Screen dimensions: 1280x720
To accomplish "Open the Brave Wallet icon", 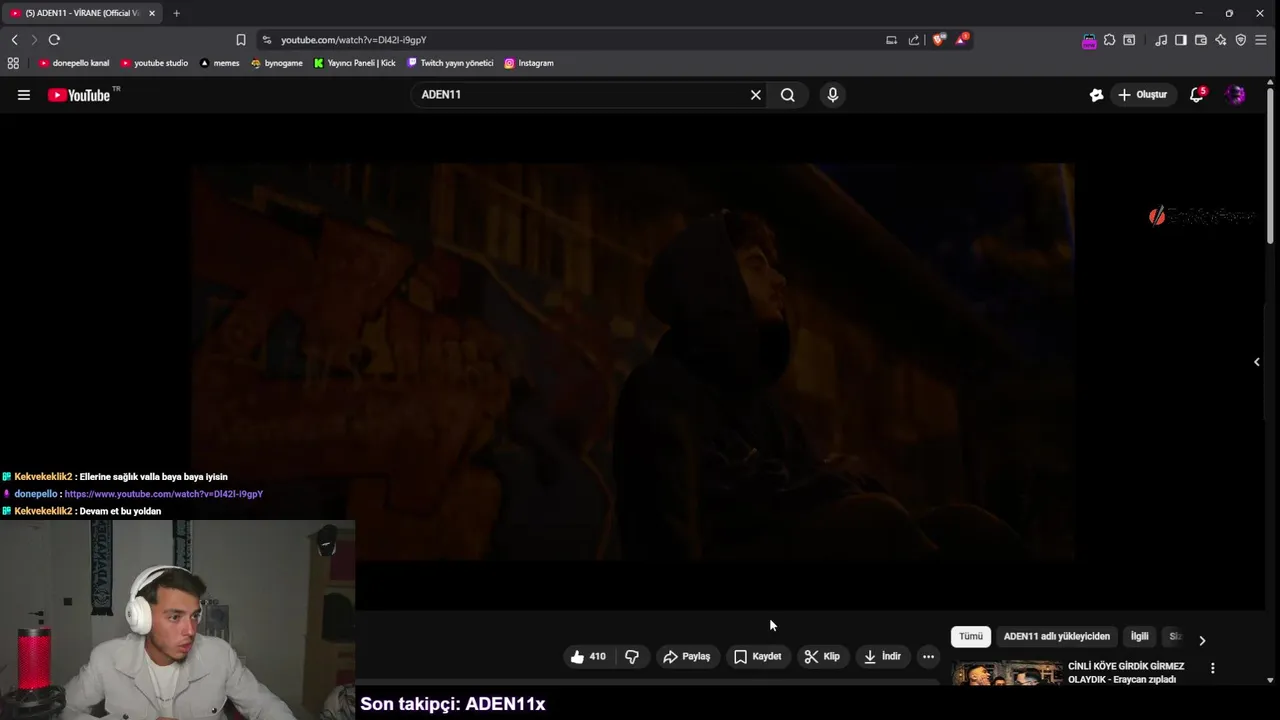I will [x=1201, y=40].
